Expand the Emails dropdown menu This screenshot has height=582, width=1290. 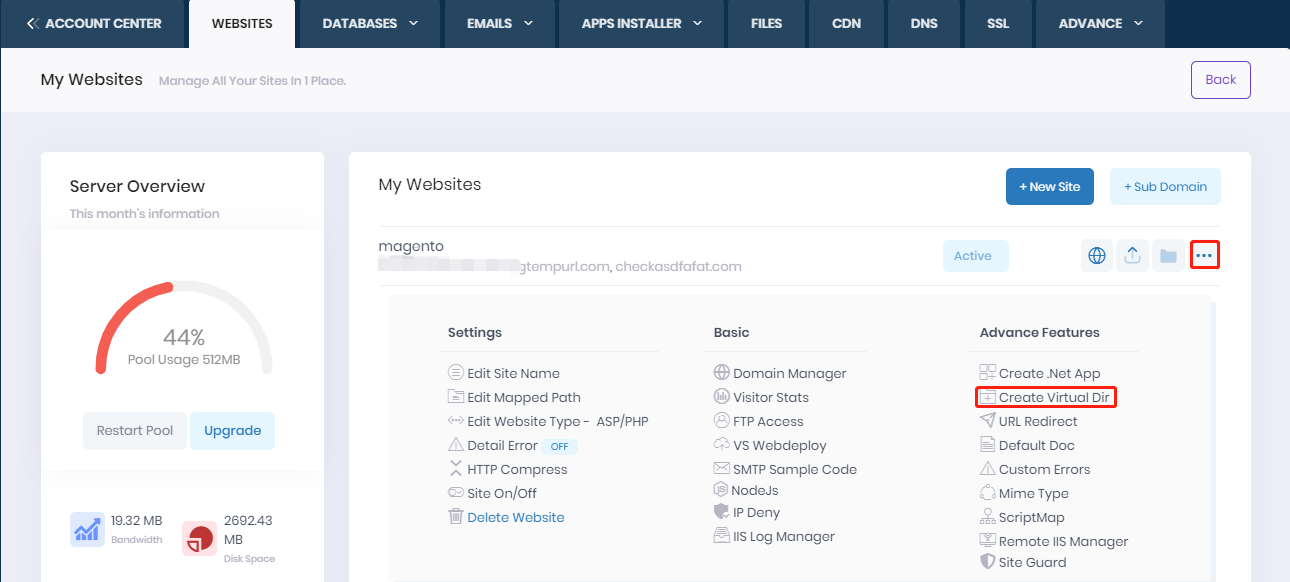click(500, 23)
